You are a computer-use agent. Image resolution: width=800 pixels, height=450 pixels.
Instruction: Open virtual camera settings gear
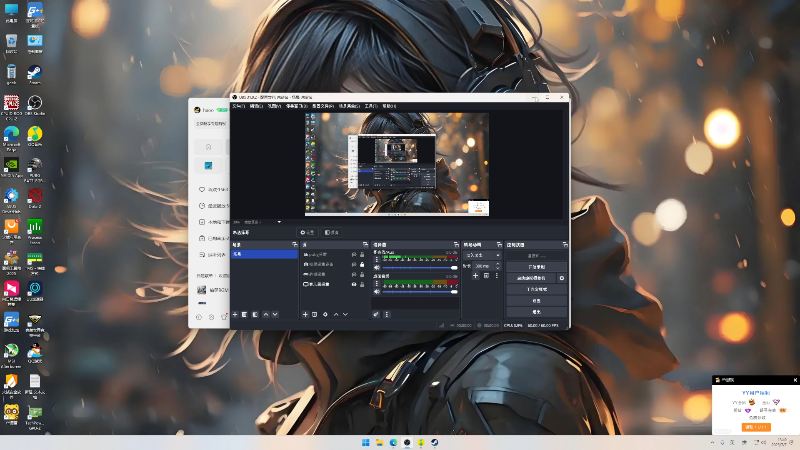tap(562, 278)
